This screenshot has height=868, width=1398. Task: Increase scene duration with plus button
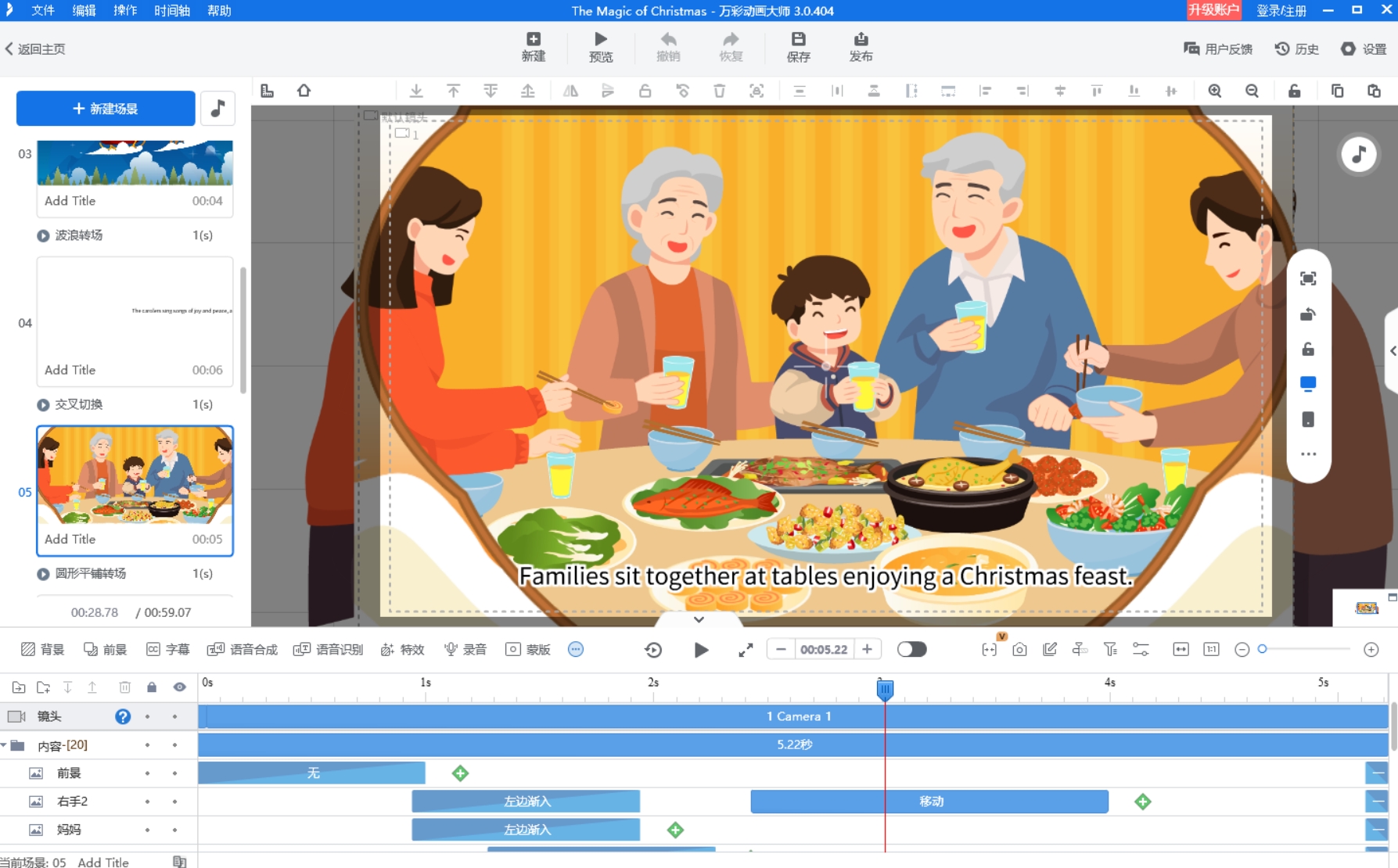point(867,649)
